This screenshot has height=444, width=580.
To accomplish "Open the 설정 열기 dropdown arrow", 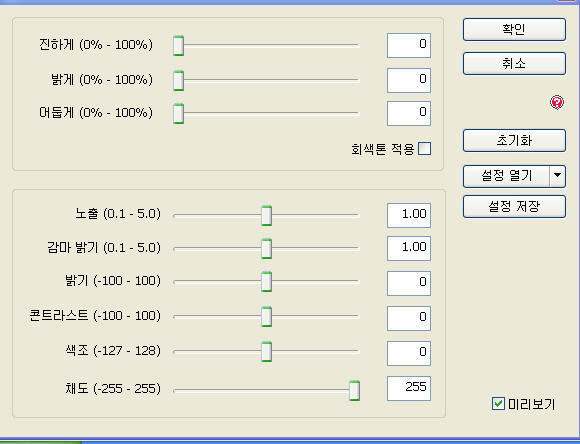I will click(558, 176).
